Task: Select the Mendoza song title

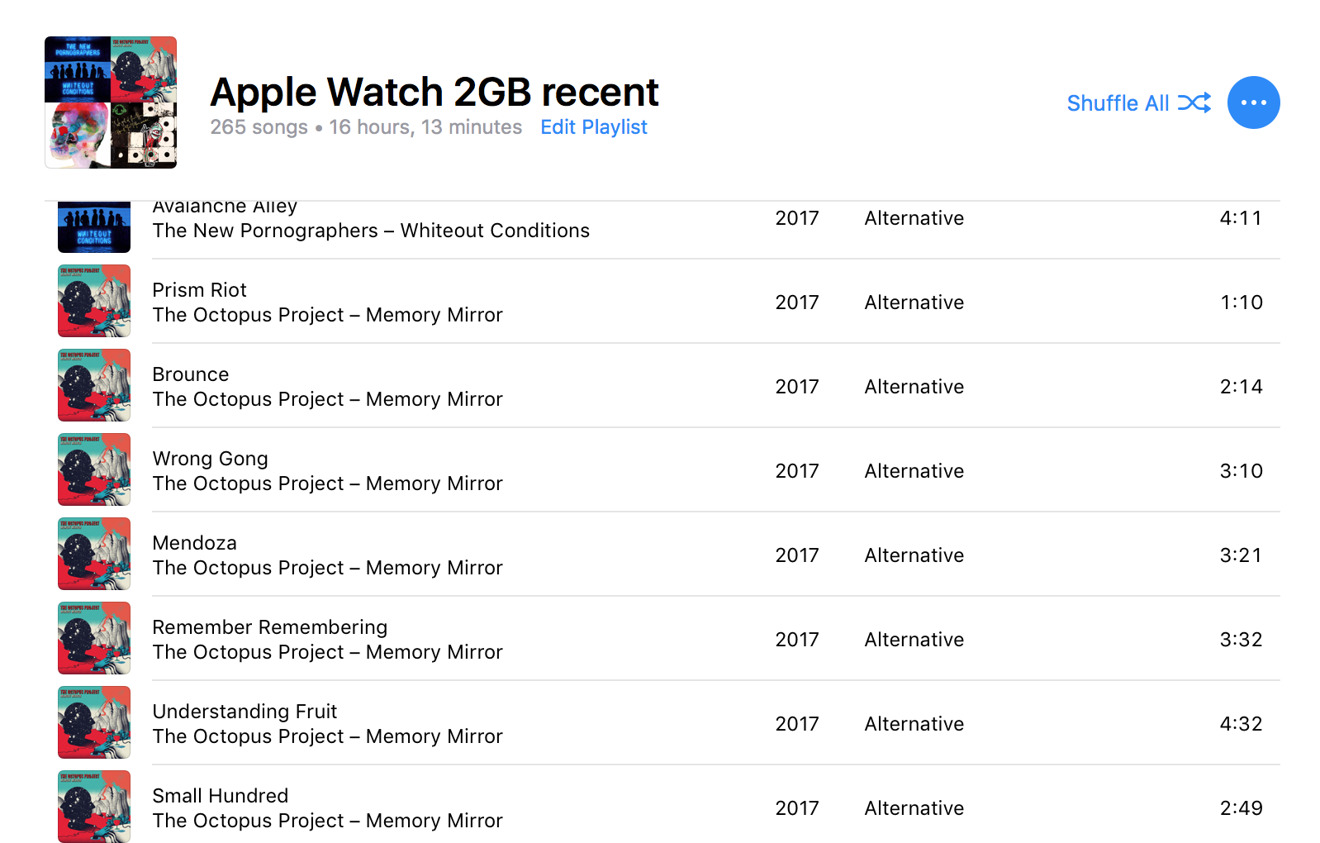Action: (194, 543)
